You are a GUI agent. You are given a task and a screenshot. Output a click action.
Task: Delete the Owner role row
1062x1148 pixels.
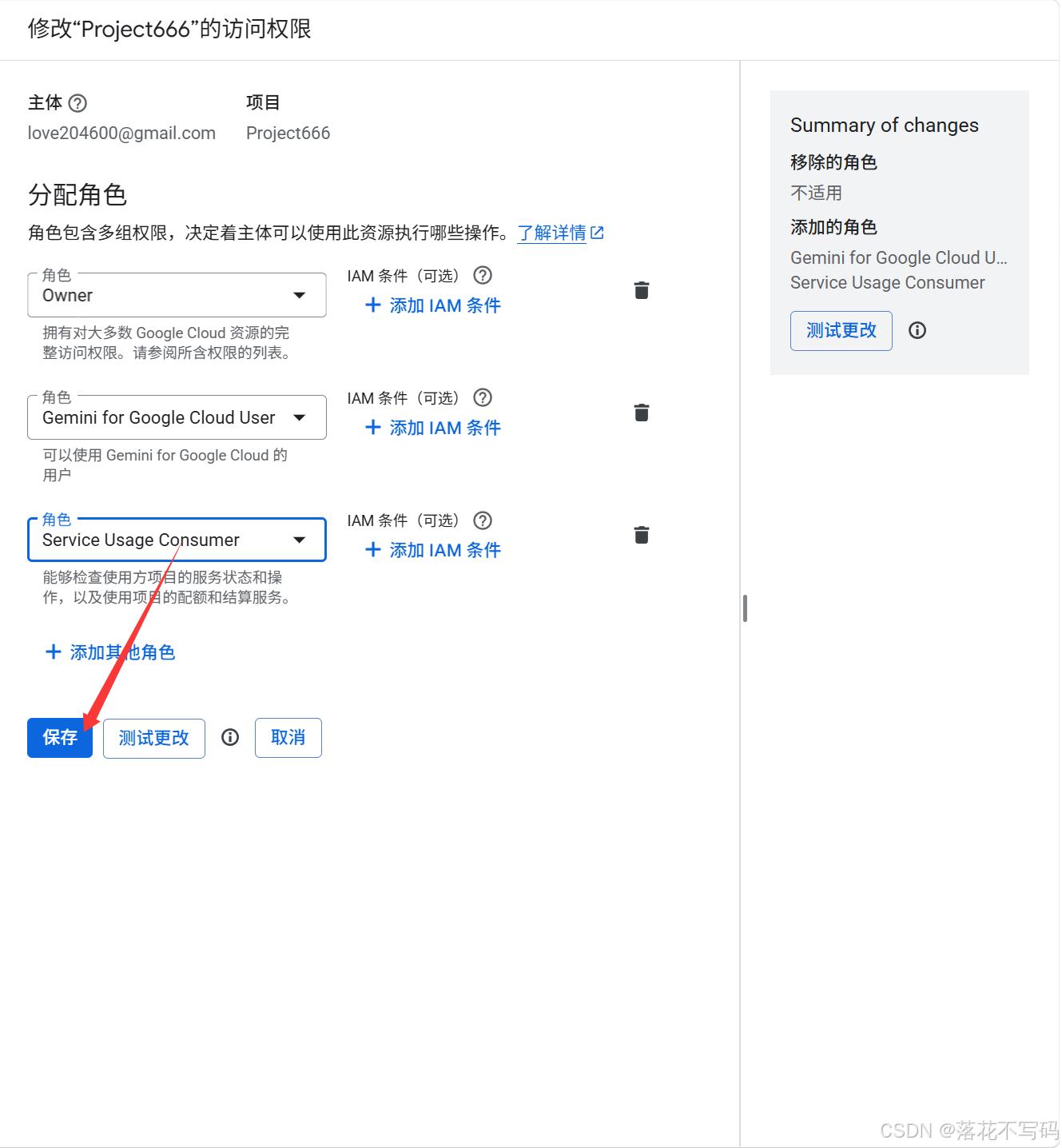tap(642, 290)
